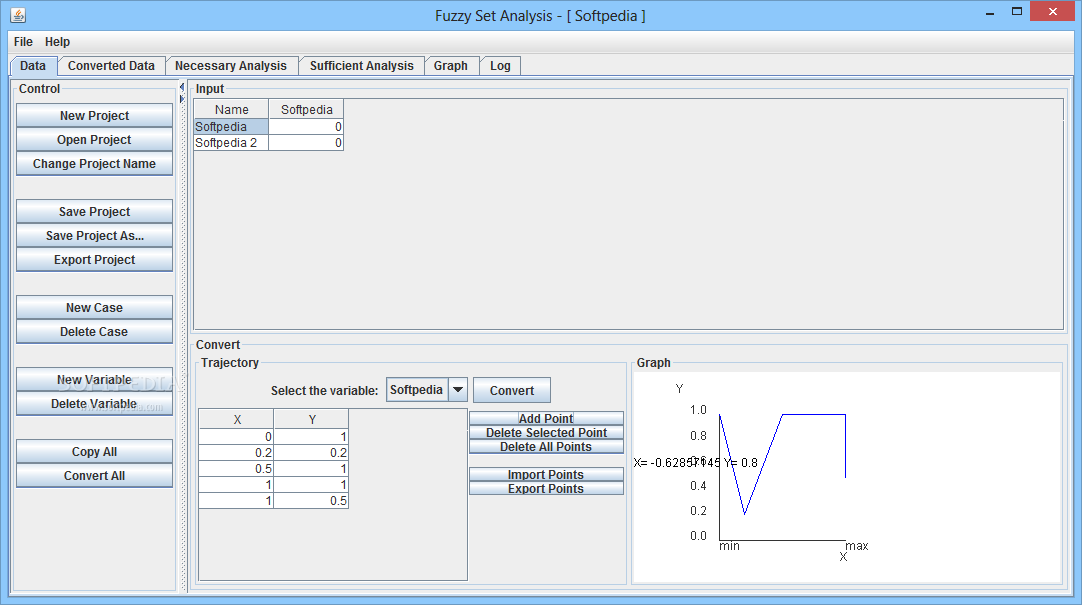Open the variable selection dropdown arrow
The width and height of the screenshot is (1082, 605).
[458, 390]
